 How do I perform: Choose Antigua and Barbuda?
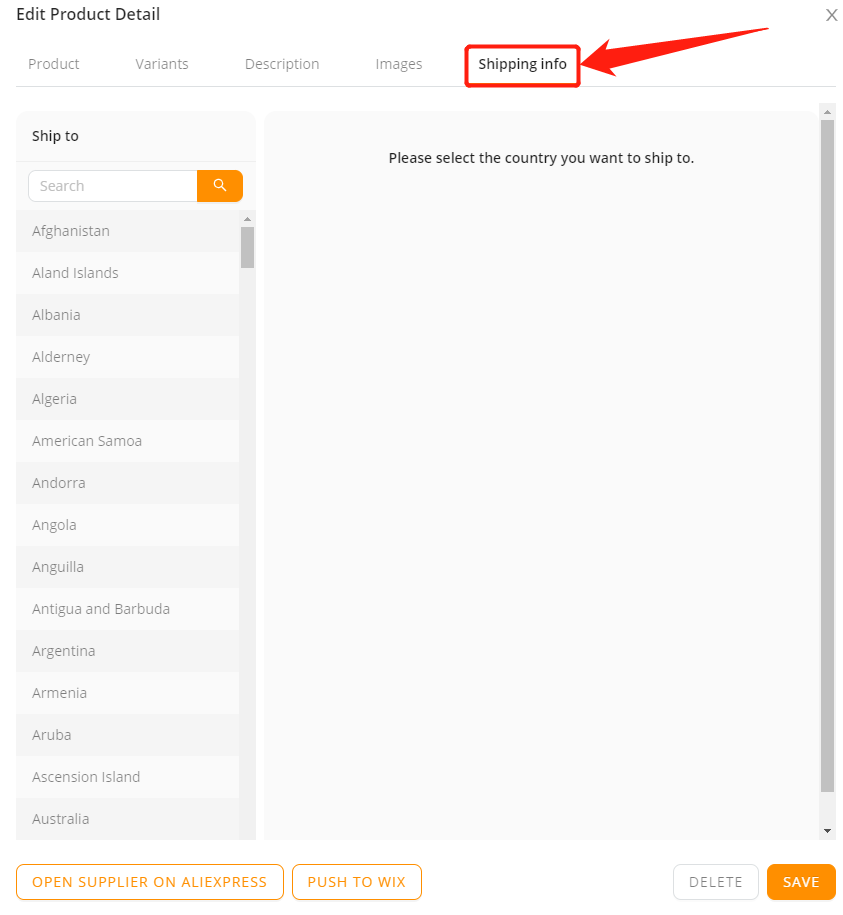pos(128,609)
